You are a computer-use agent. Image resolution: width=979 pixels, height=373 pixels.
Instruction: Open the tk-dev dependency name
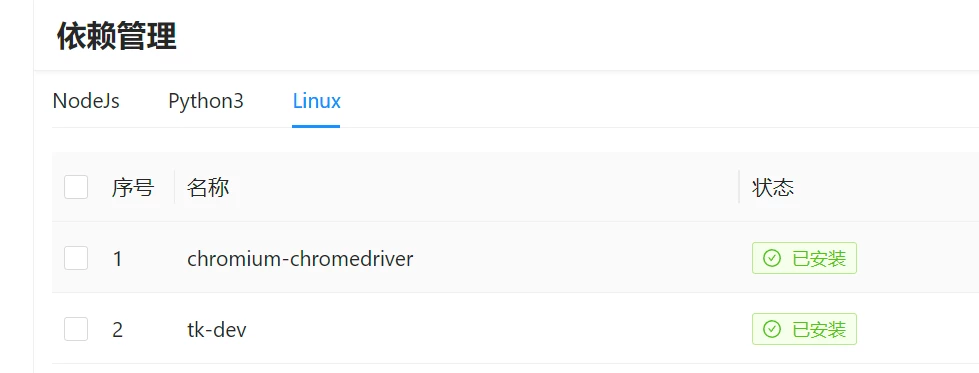tap(217, 329)
